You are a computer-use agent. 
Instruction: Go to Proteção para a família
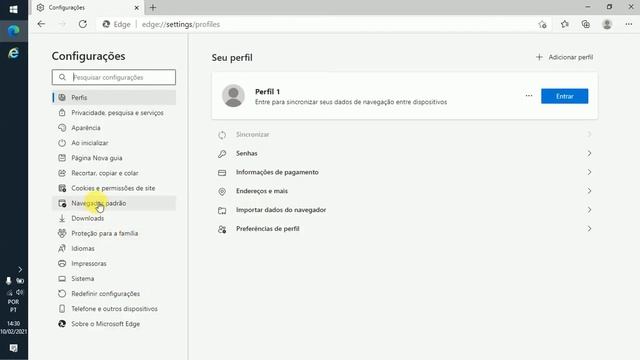tap(114, 233)
